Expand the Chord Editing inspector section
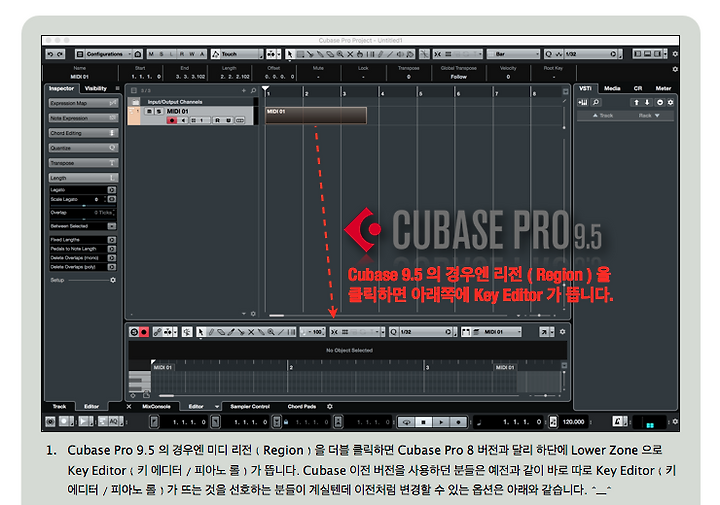Image resolution: width=720 pixels, height=505 pixels. pyautogui.click(x=84, y=133)
